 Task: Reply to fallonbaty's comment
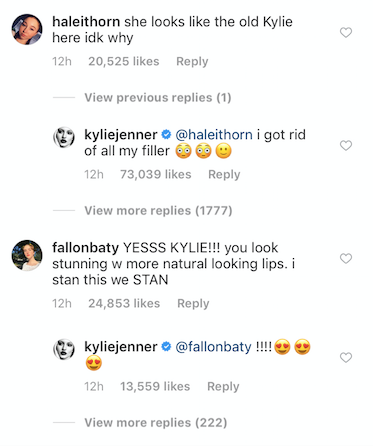point(193,304)
